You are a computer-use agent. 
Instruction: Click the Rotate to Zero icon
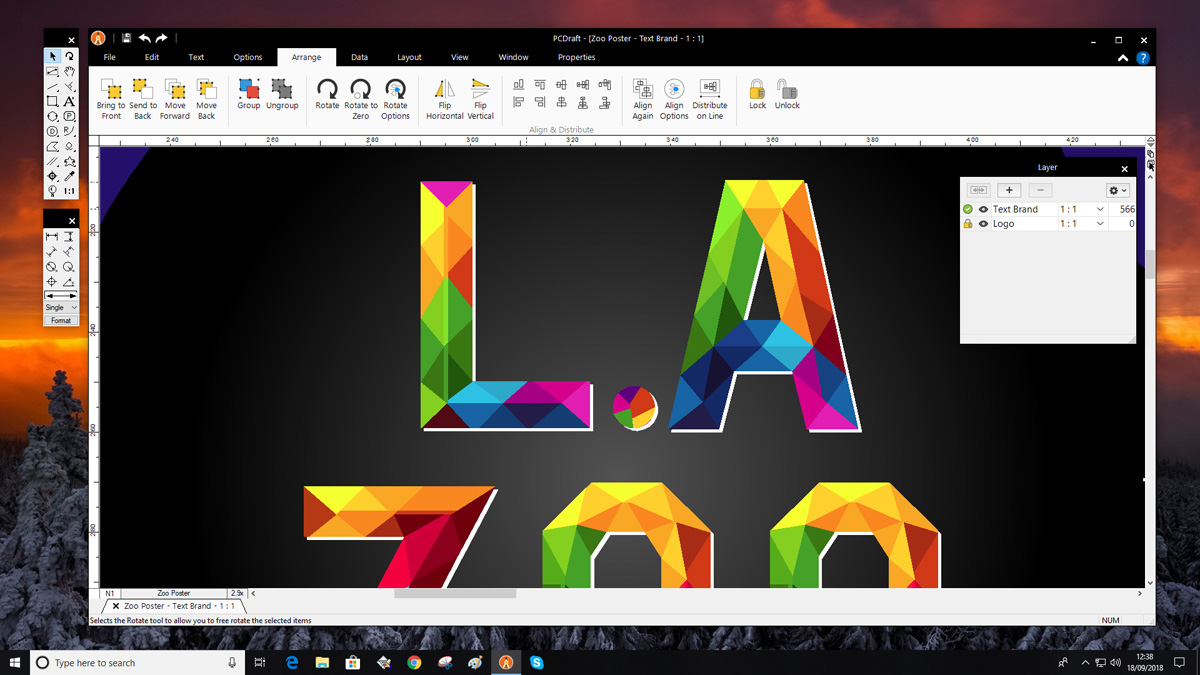tap(361, 91)
